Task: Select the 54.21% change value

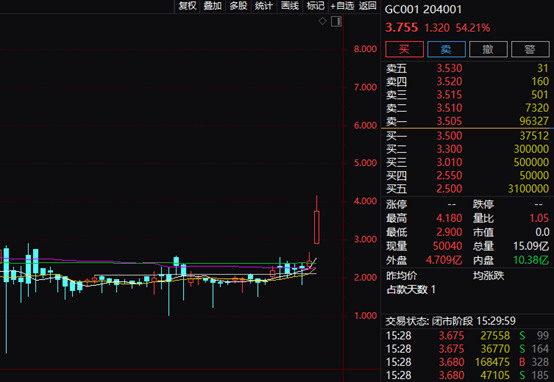Action: pos(473,28)
